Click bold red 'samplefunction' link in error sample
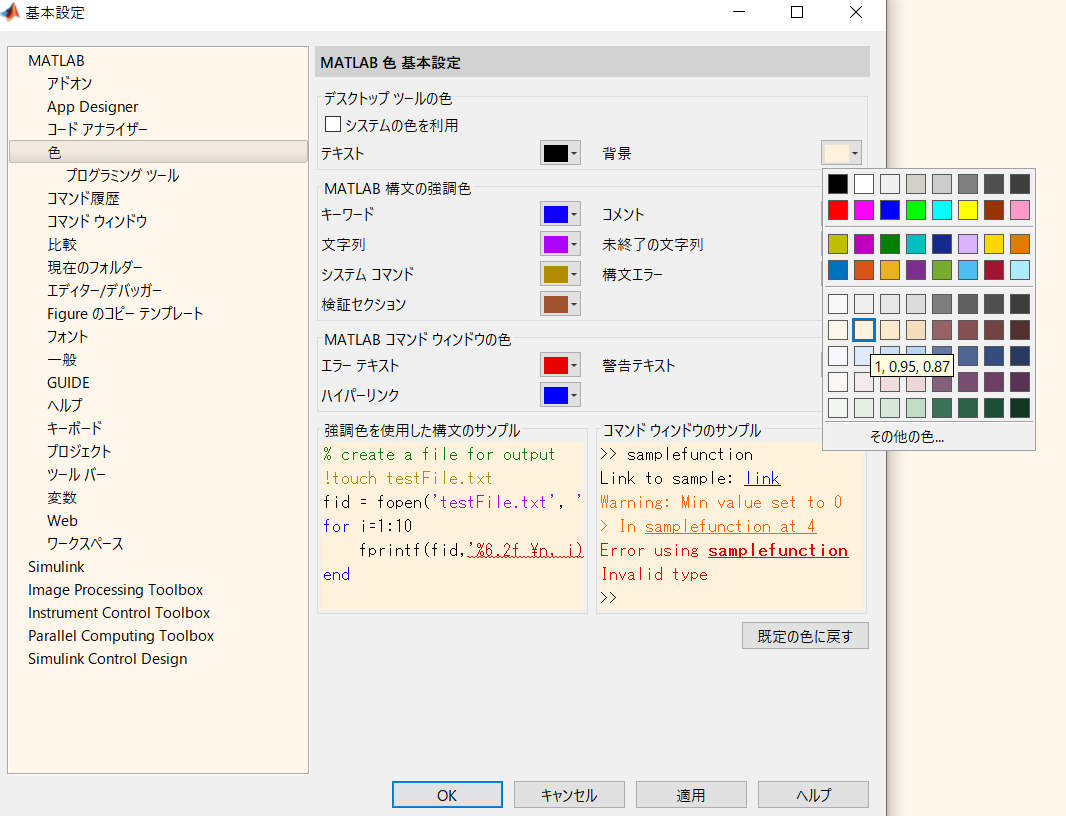Screen dimensions: 1066x816 click(778, 550)
